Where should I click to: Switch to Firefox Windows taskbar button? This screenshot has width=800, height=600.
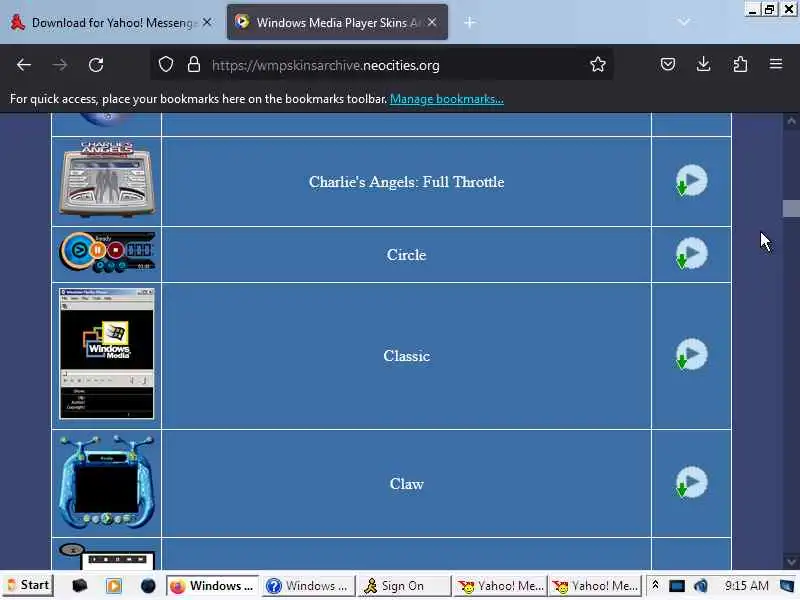(x=213, y=586)
